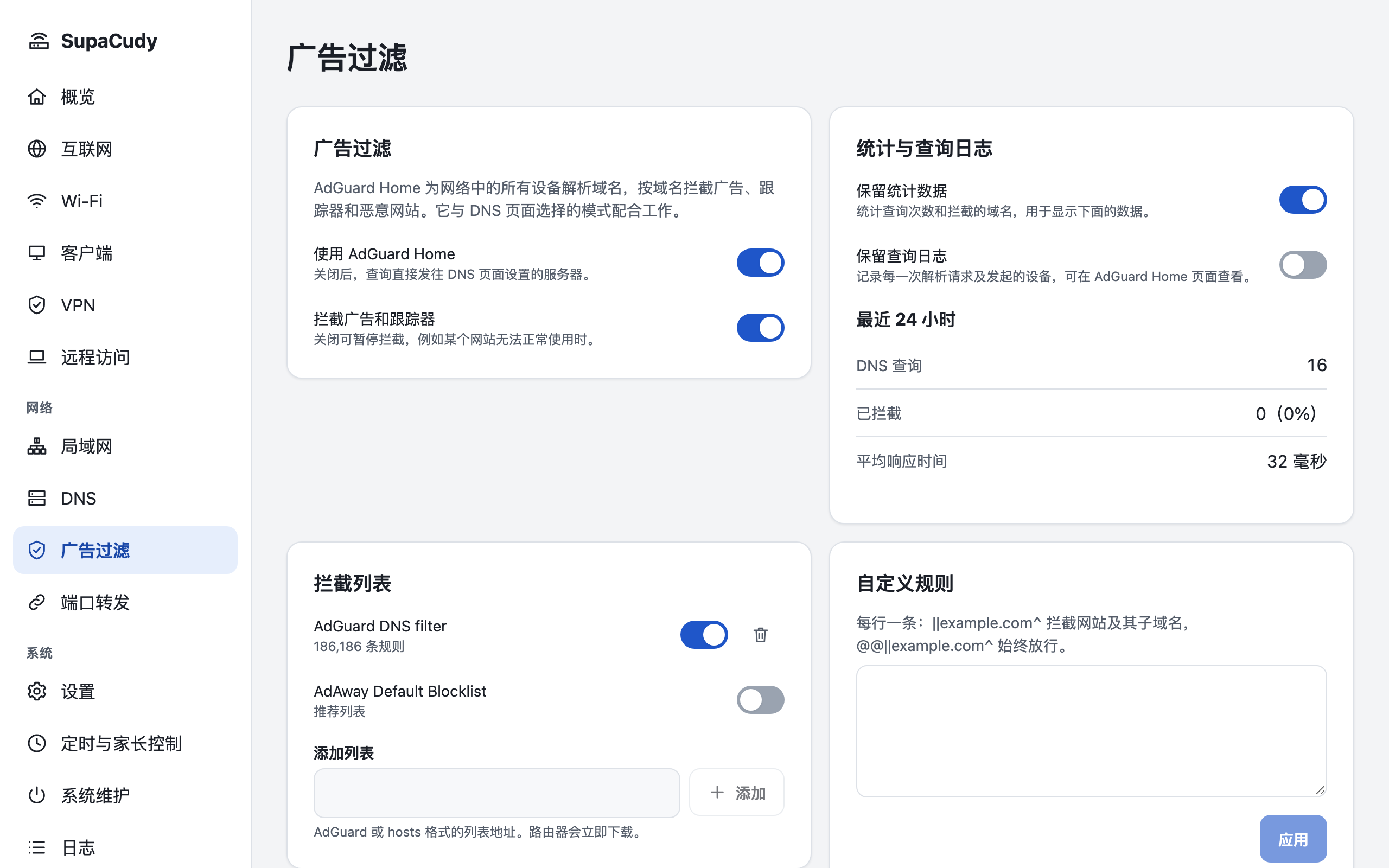Click the 推荐列表 label under AdAway
1389x868 pixels.
[340, 711]
